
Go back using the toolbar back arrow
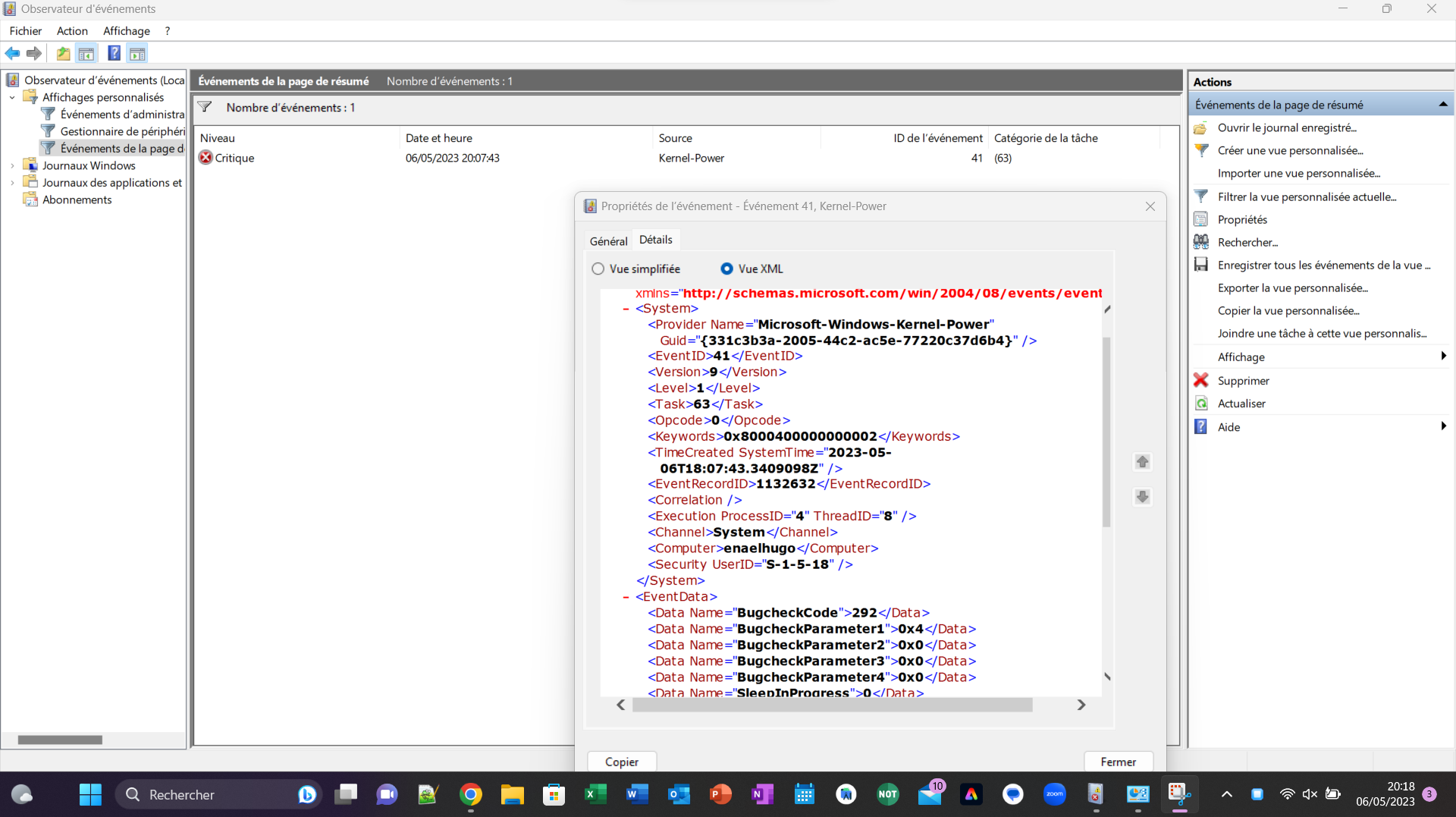point(12,53)
